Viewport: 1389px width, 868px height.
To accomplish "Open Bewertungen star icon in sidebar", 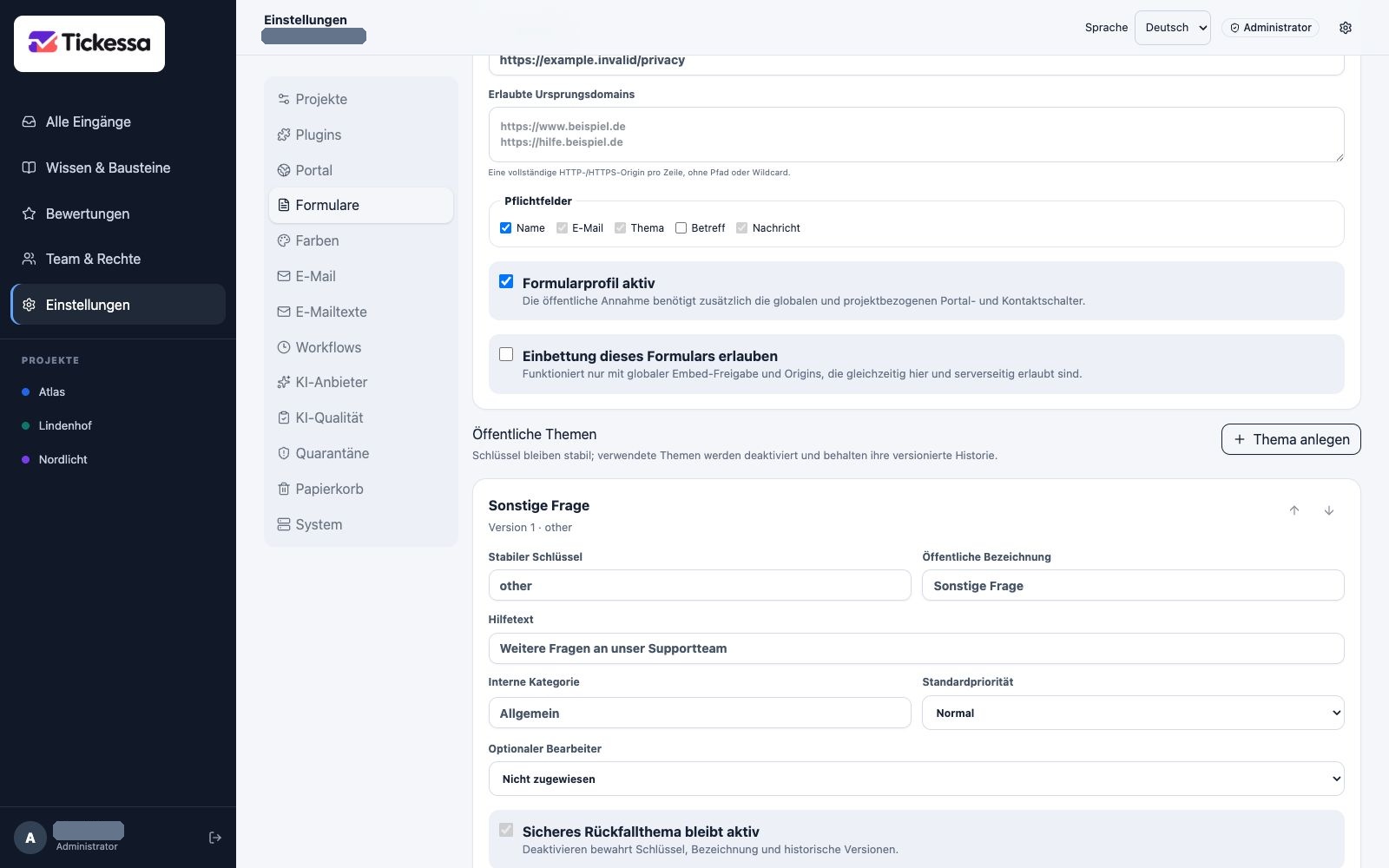I will [29, 214].
